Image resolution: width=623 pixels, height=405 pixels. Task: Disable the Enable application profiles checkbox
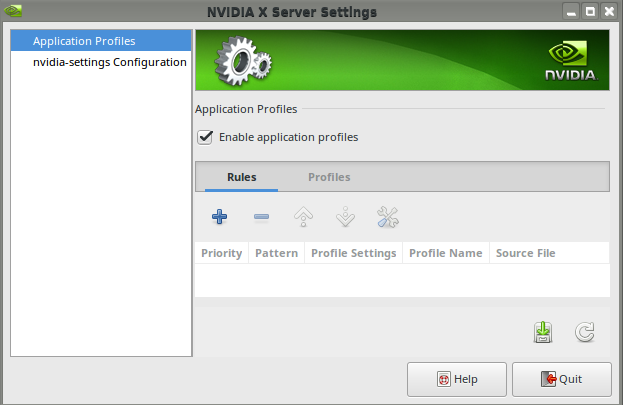[206, 137]
